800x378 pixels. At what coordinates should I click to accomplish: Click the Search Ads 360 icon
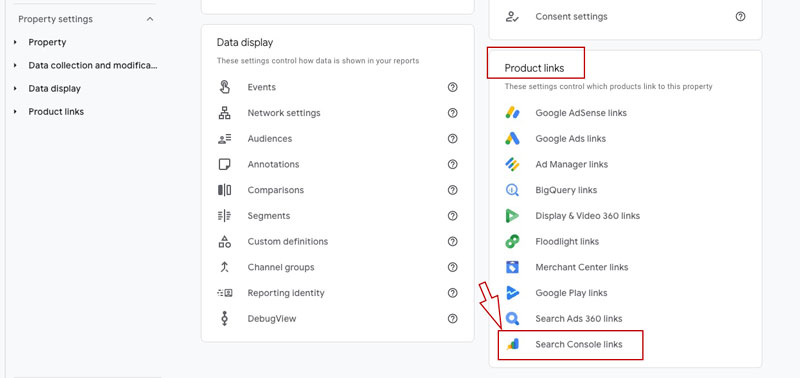point(512,318)
